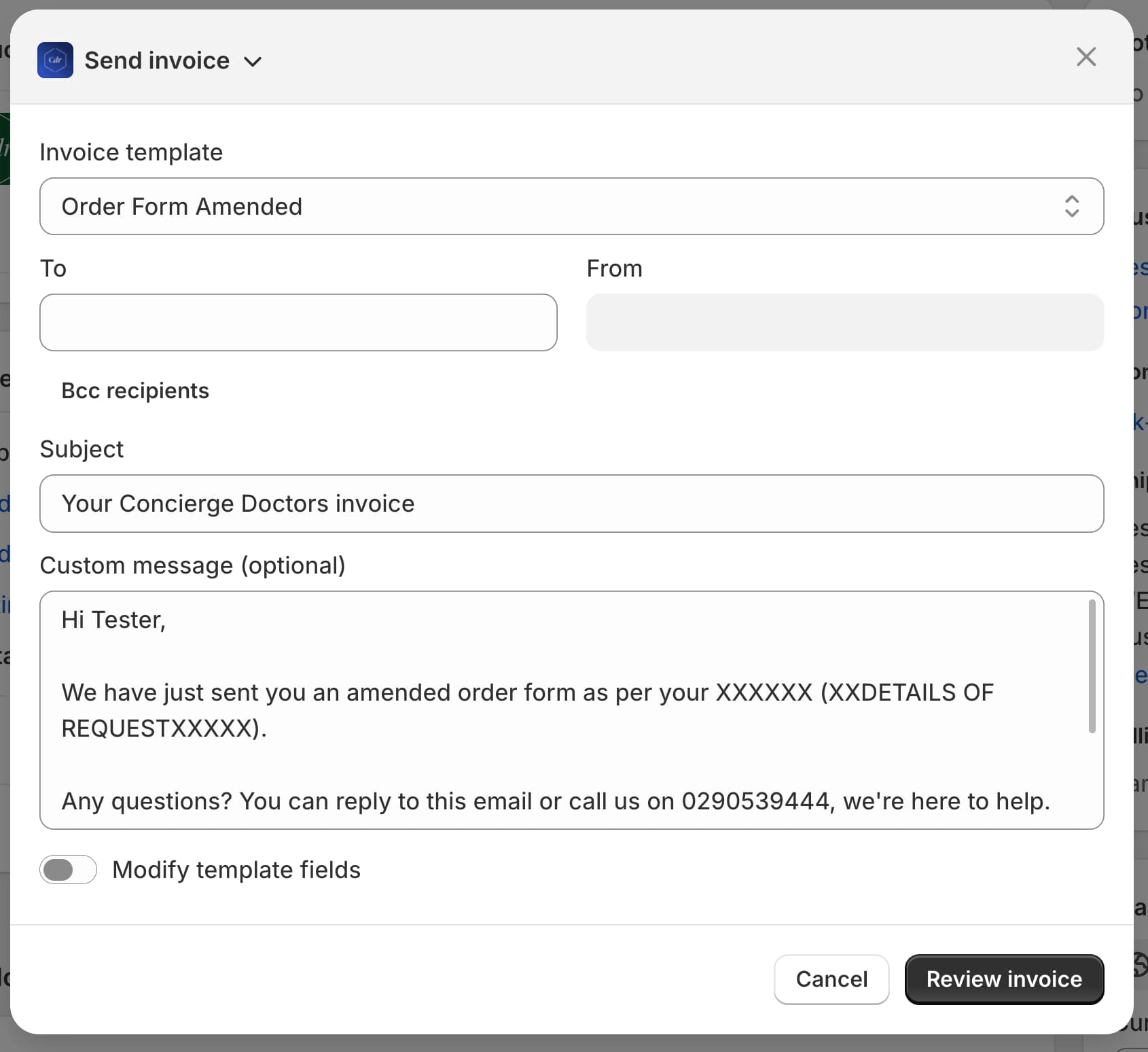Click the Review invoice button
1148x1052 pixels.
point(1004,979)
